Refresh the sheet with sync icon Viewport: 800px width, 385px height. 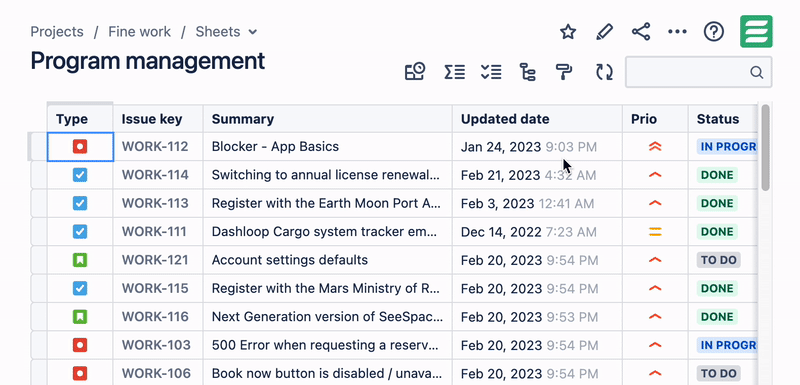coord(605,72)
